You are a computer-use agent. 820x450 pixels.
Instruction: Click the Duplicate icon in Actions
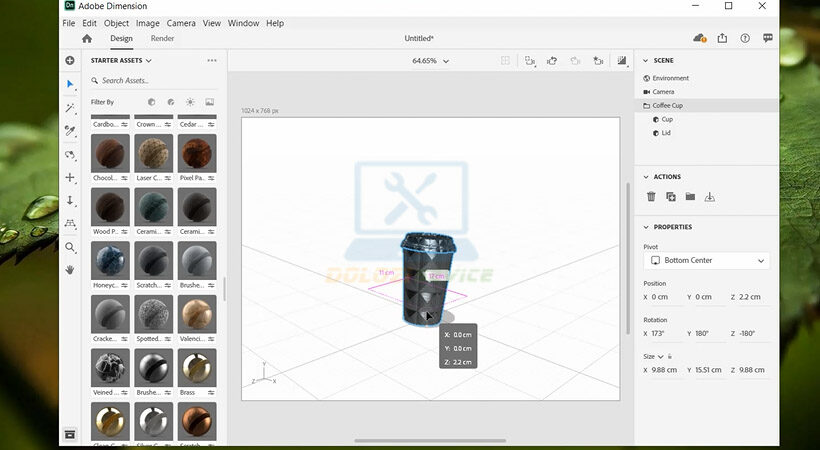pos(671,197)
